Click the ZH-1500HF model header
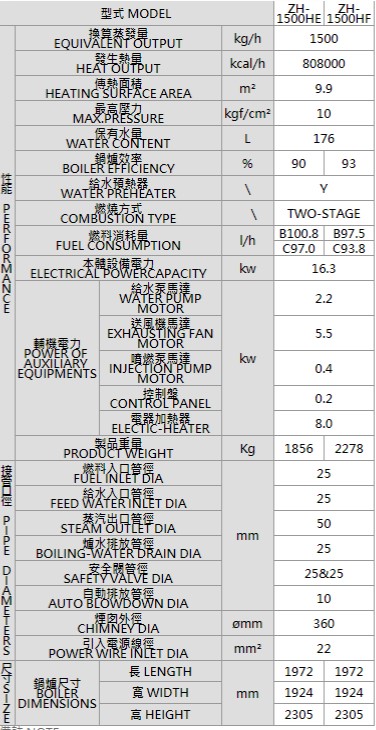 click(349, 14)
